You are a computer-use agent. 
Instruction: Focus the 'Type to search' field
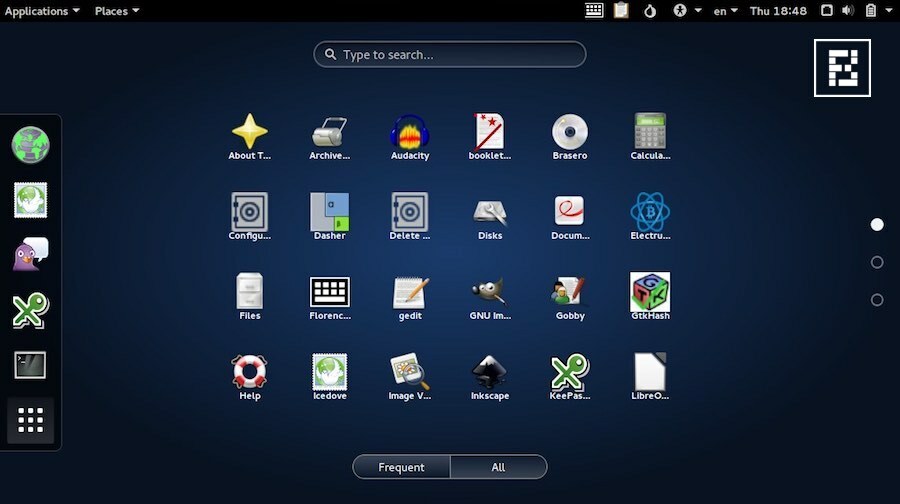click(450, 55)
